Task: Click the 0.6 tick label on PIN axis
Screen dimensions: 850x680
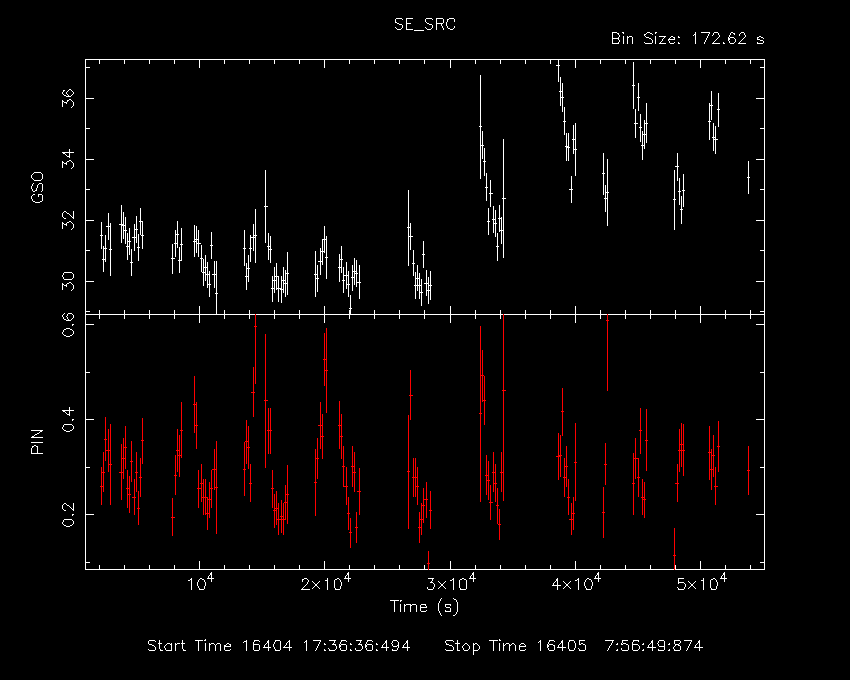Action: coord(68,324)
